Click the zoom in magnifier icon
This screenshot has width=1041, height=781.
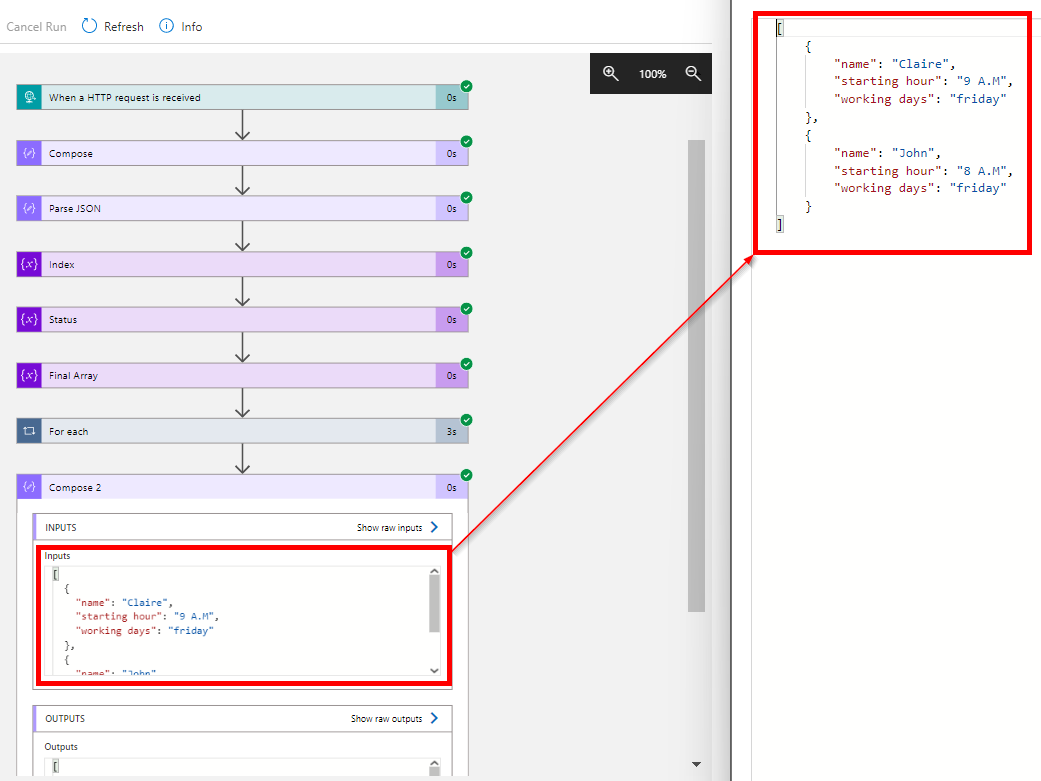610,73
